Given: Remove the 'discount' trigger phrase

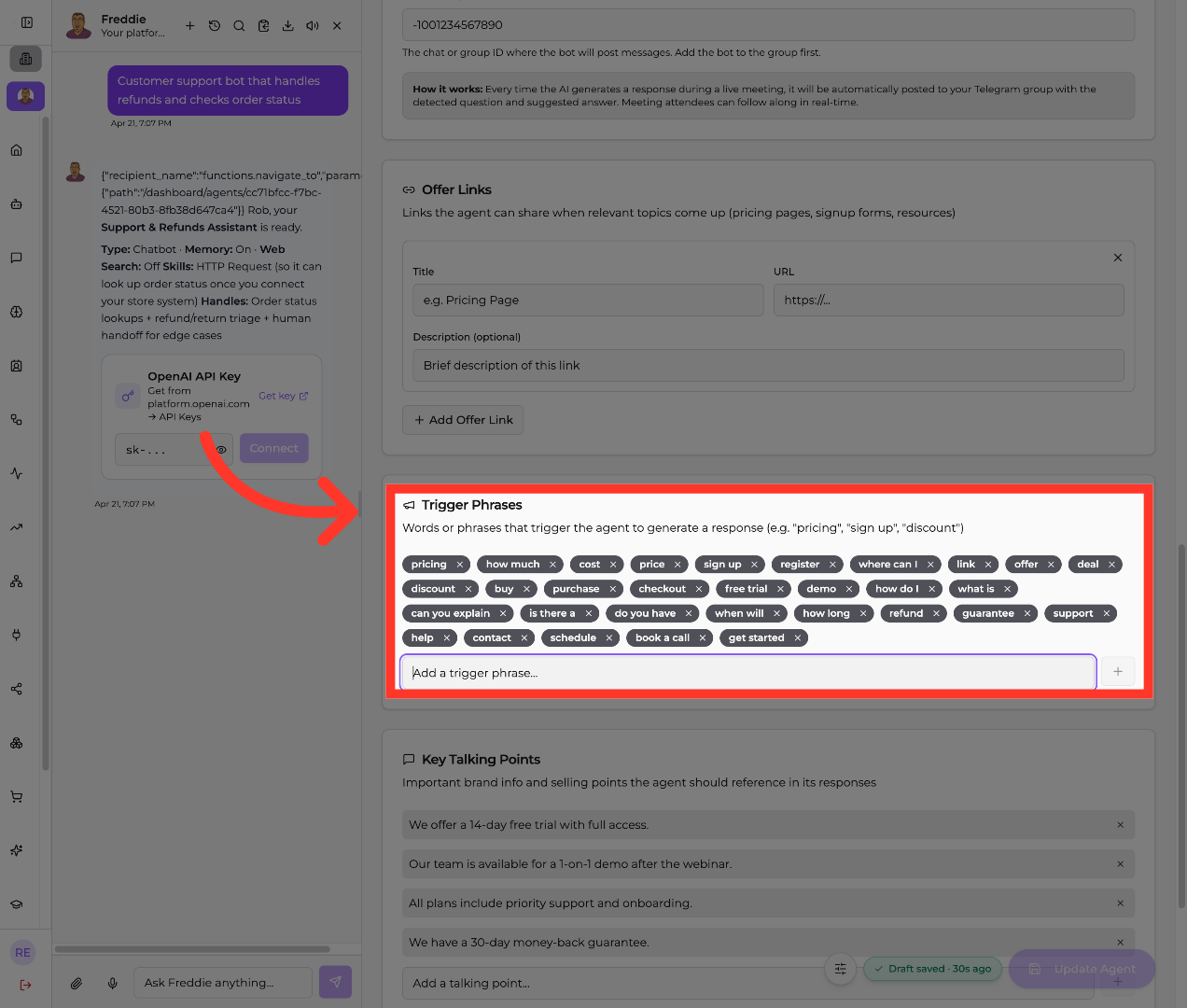Looking at the screenshot, I should pos(468,589).
